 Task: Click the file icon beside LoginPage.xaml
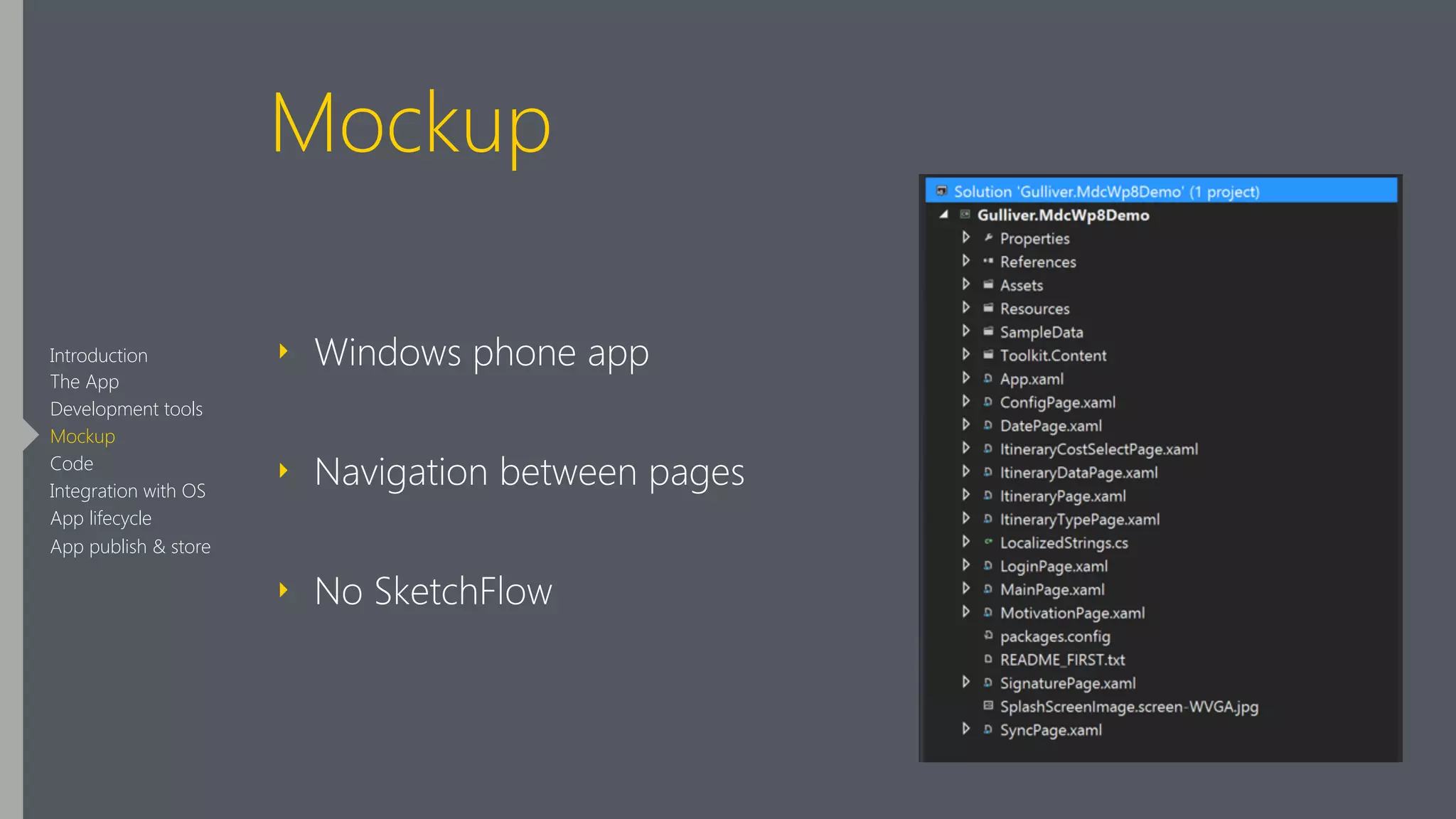pos(988,566)
